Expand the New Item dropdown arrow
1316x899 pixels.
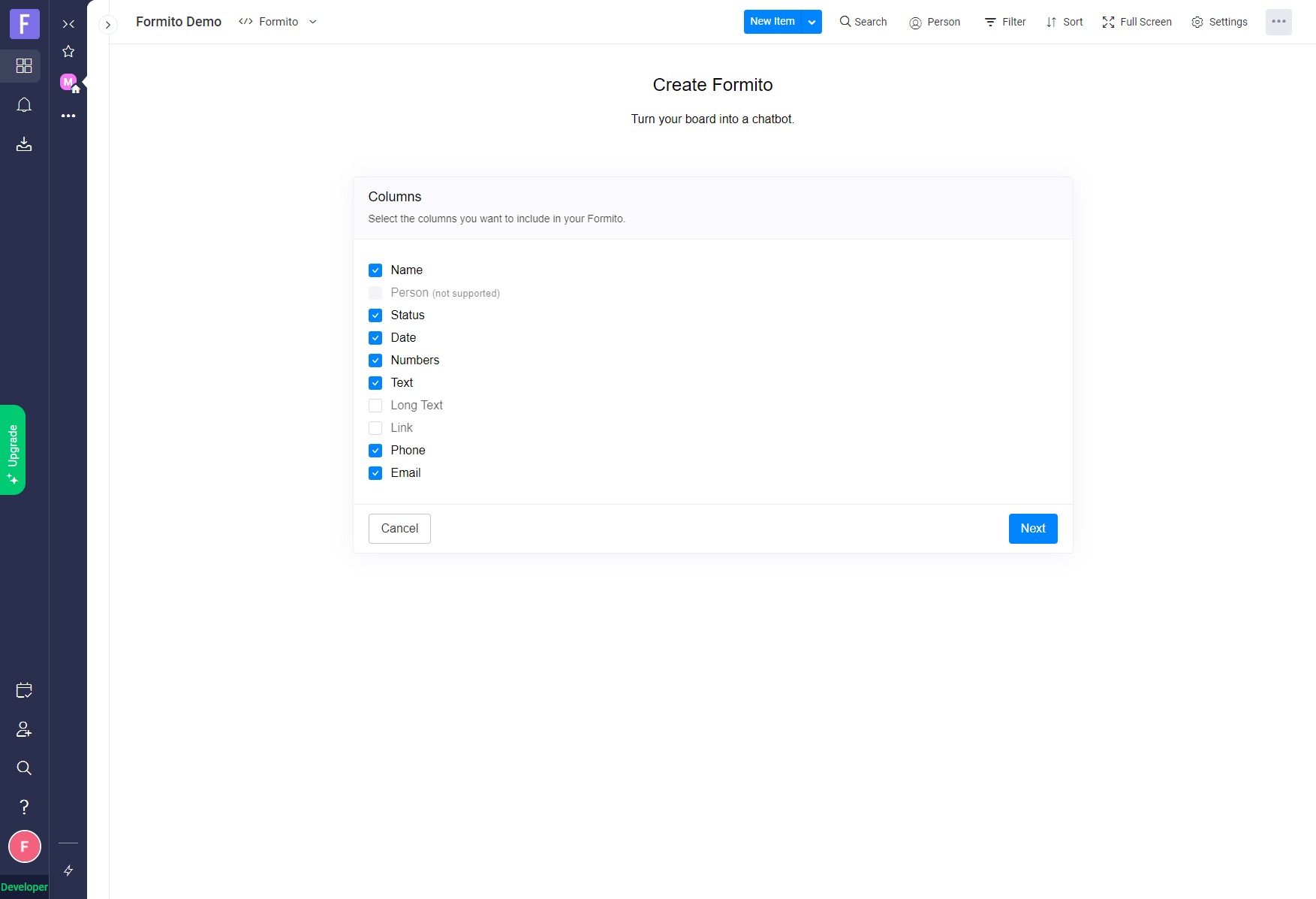[x=812, y=22]
